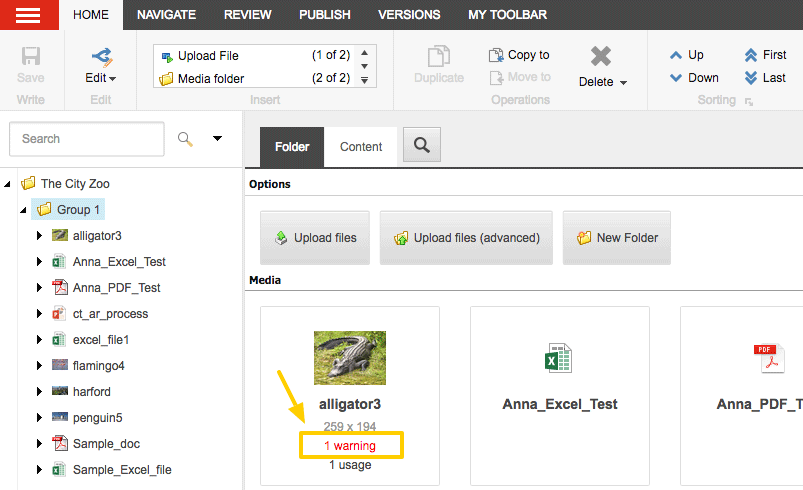
Task: Open search options dropdown arrow
Action: click(x=217, y=139)
